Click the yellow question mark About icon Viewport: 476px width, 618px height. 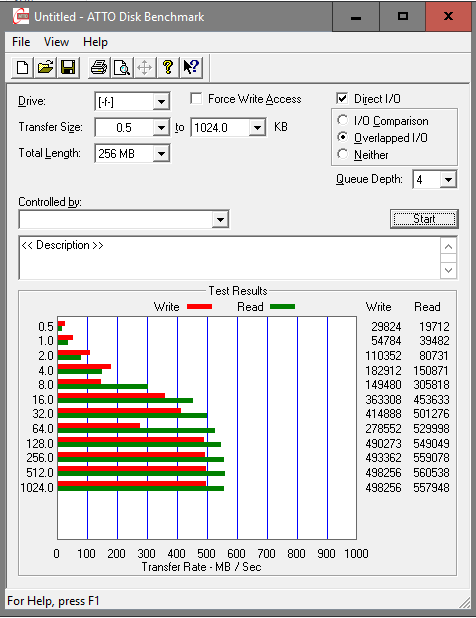(168, 67)
